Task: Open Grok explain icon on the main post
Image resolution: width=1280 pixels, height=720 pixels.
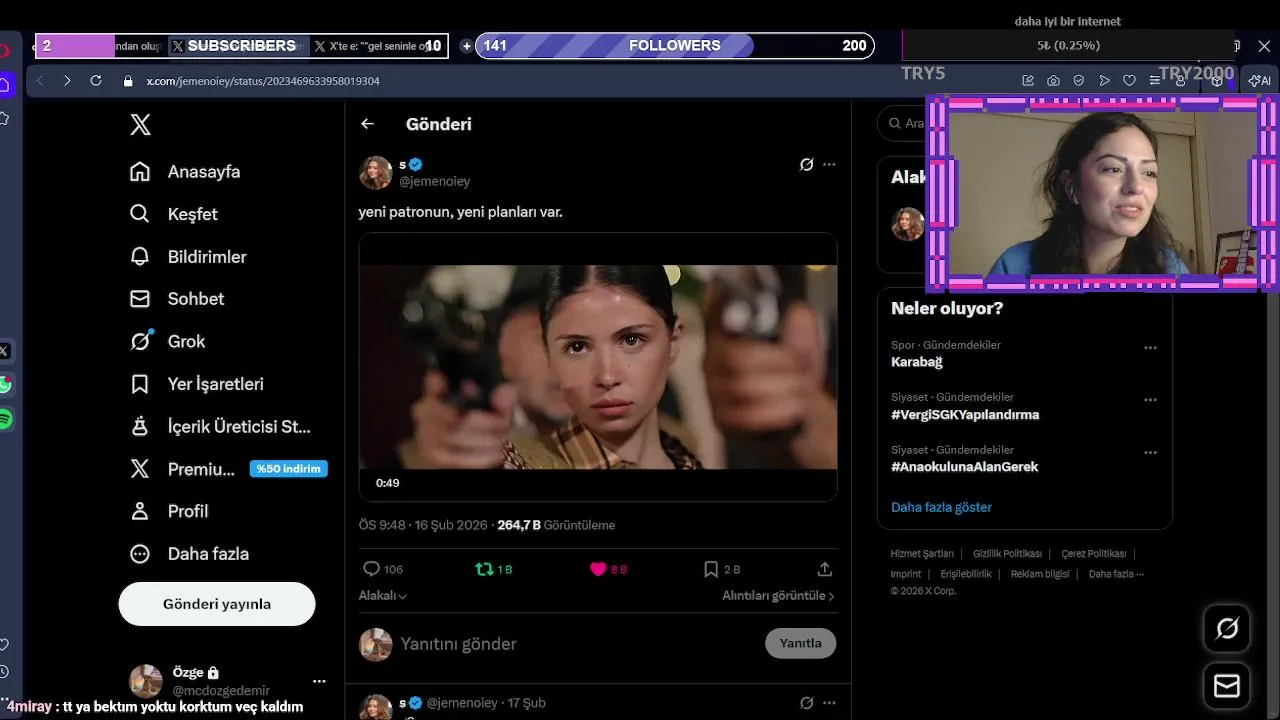Action: pyautogui.click(x=806, y=164)
